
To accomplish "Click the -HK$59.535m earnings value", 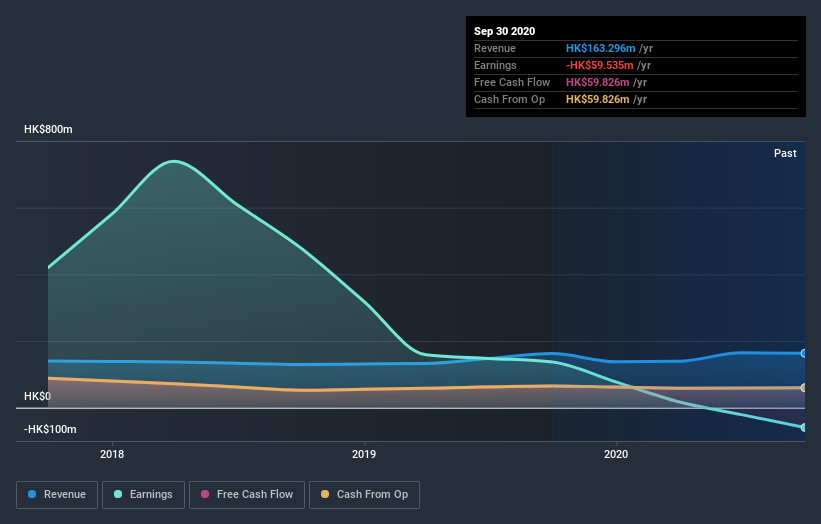I will [600, 65].
